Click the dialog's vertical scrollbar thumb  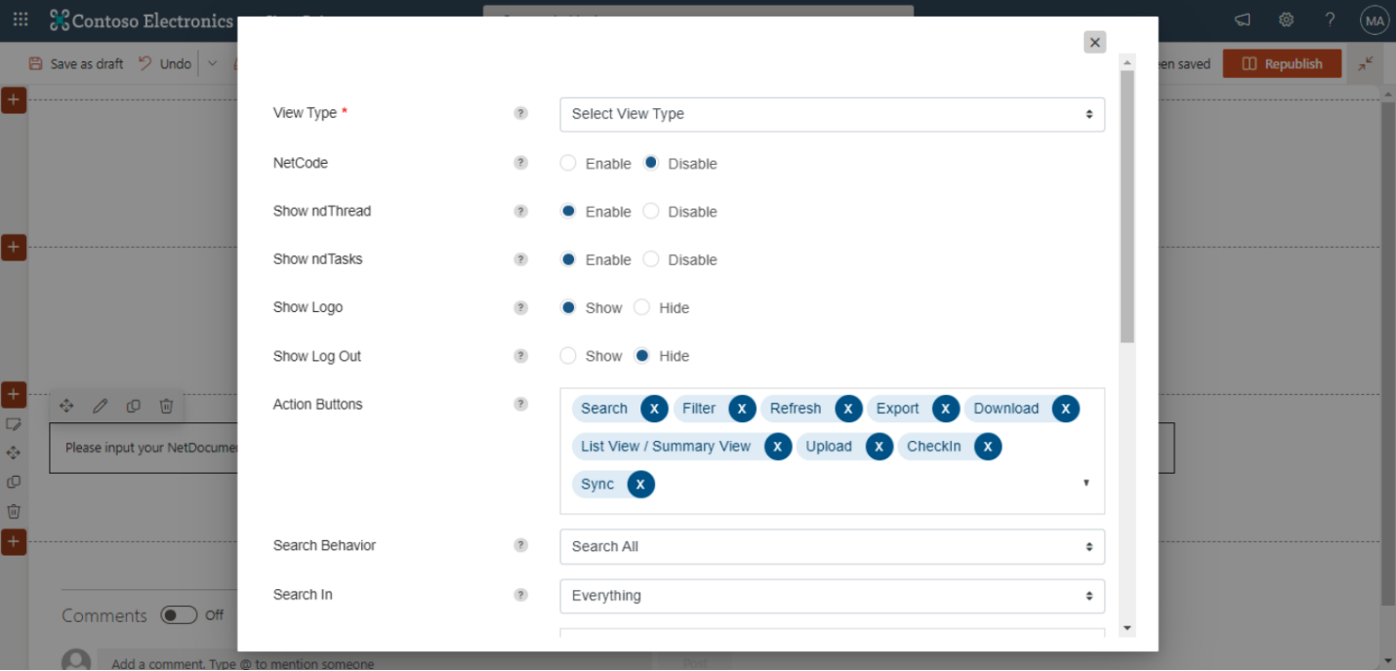[1127, 206]
